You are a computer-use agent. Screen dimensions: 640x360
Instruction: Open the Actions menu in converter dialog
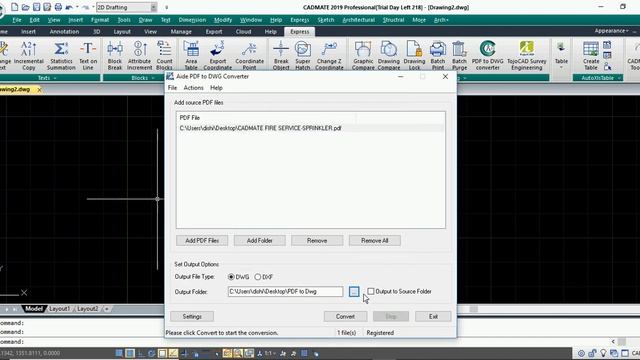(x=193, y=88)
